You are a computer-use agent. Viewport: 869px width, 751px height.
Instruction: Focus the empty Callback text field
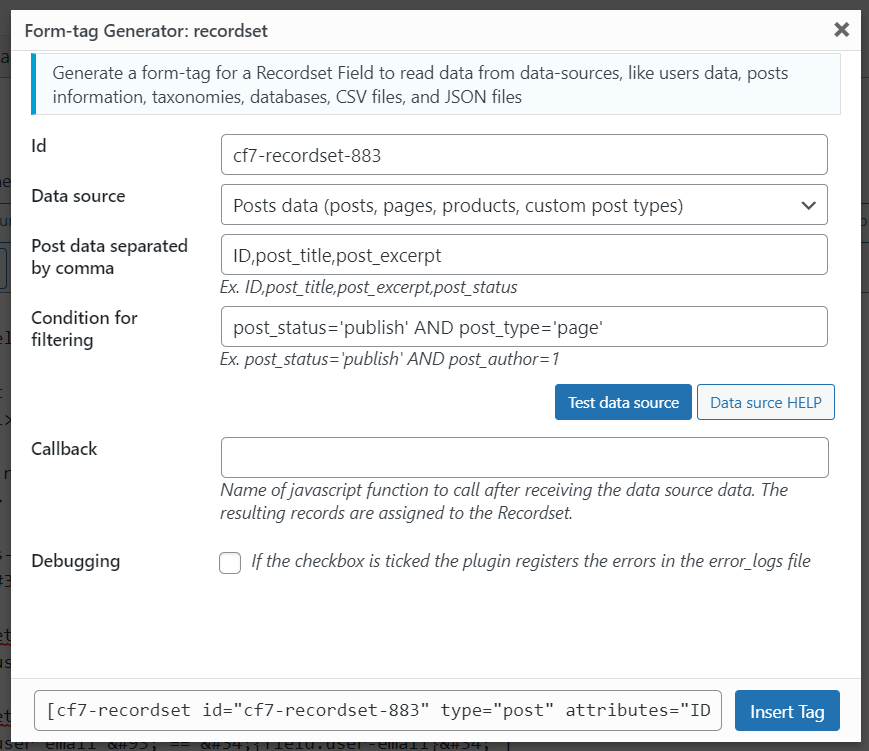click(x=523, y=457)
